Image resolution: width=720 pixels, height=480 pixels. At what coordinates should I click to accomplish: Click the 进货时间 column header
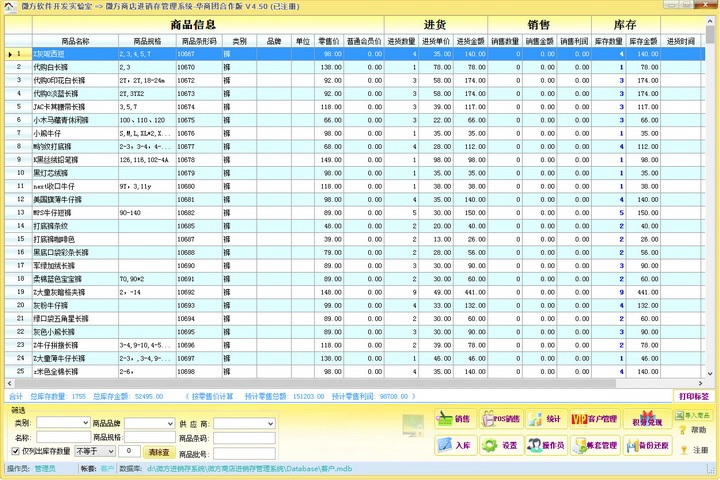pos(681,41)
